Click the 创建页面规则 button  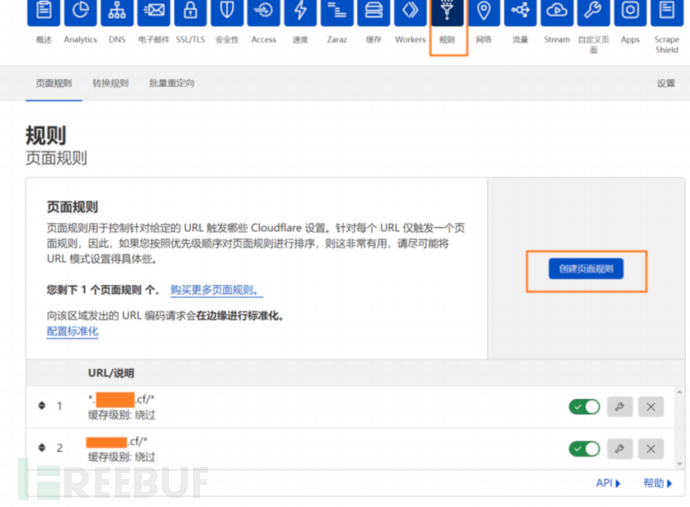pos(586,268)
